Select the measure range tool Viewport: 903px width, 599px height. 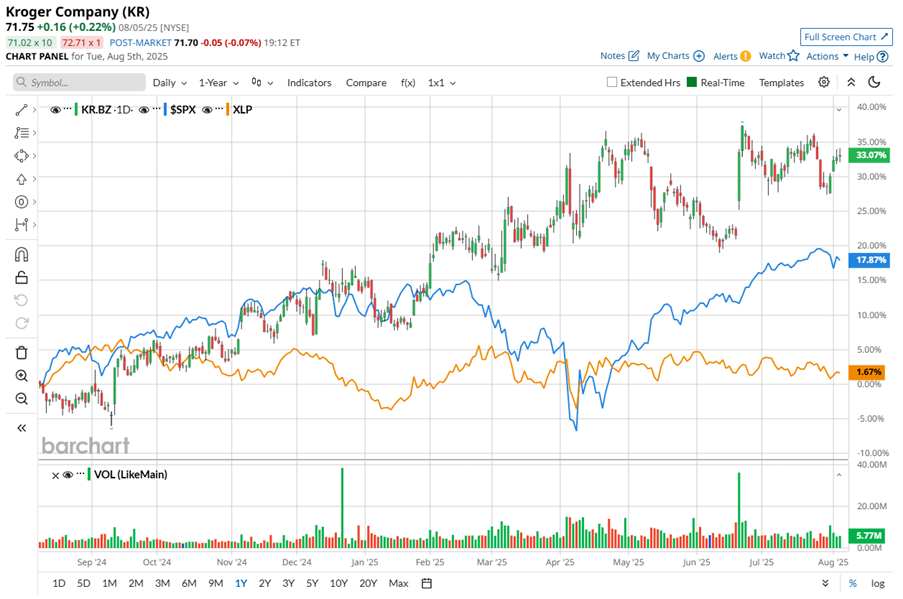pyautogui.click(x=21, y=225)
